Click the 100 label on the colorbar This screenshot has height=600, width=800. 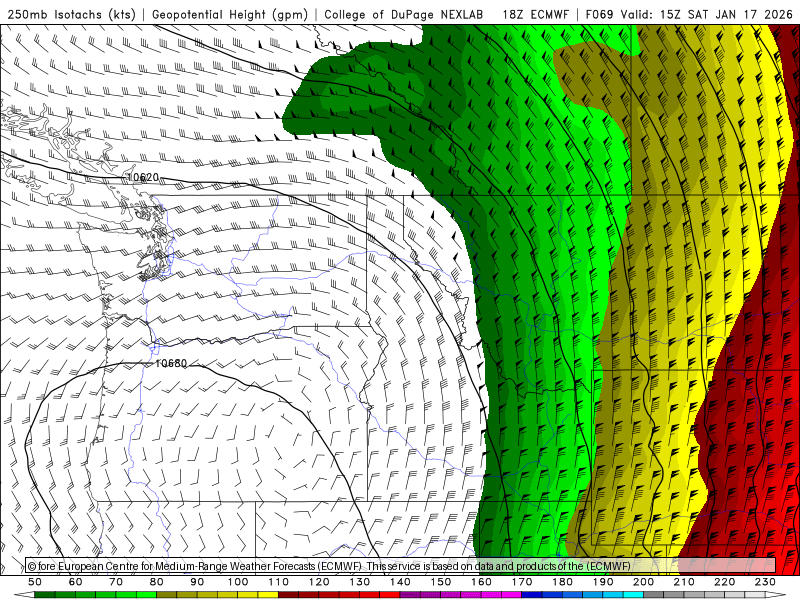coord(238,582)
